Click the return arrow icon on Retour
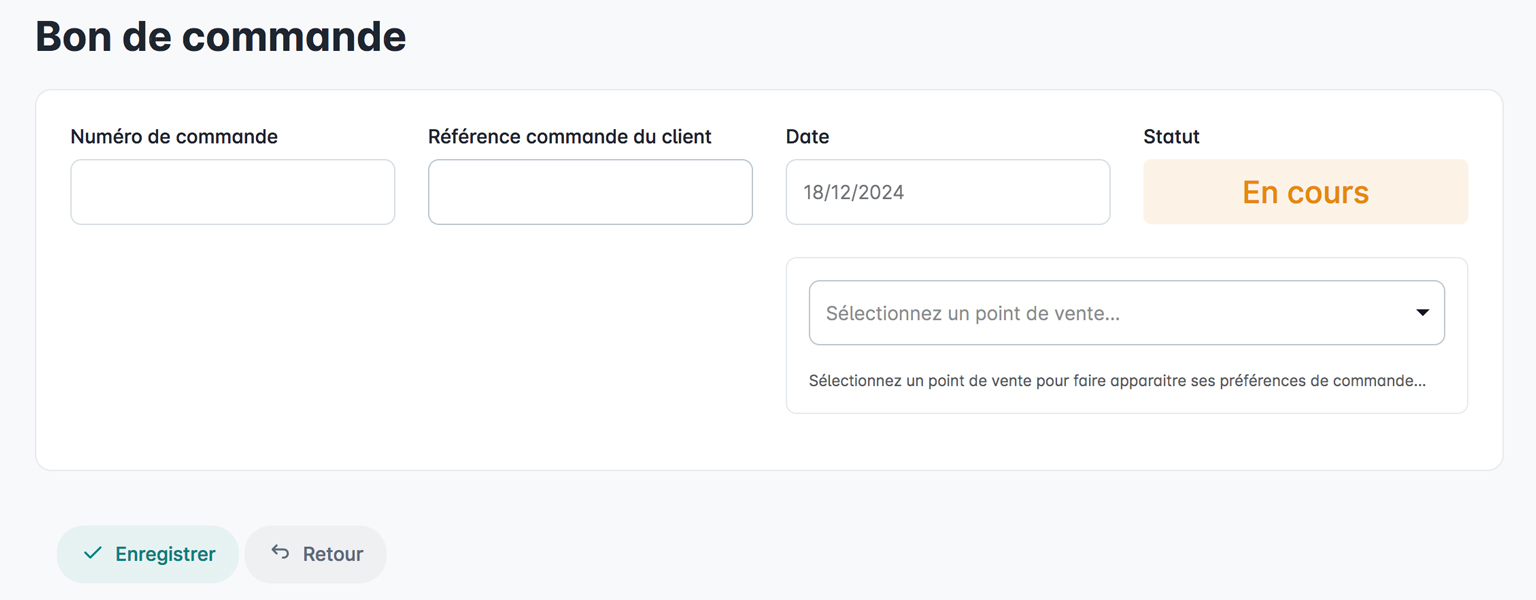Viewport: 1536px width, 600px height. pos(281,553)
